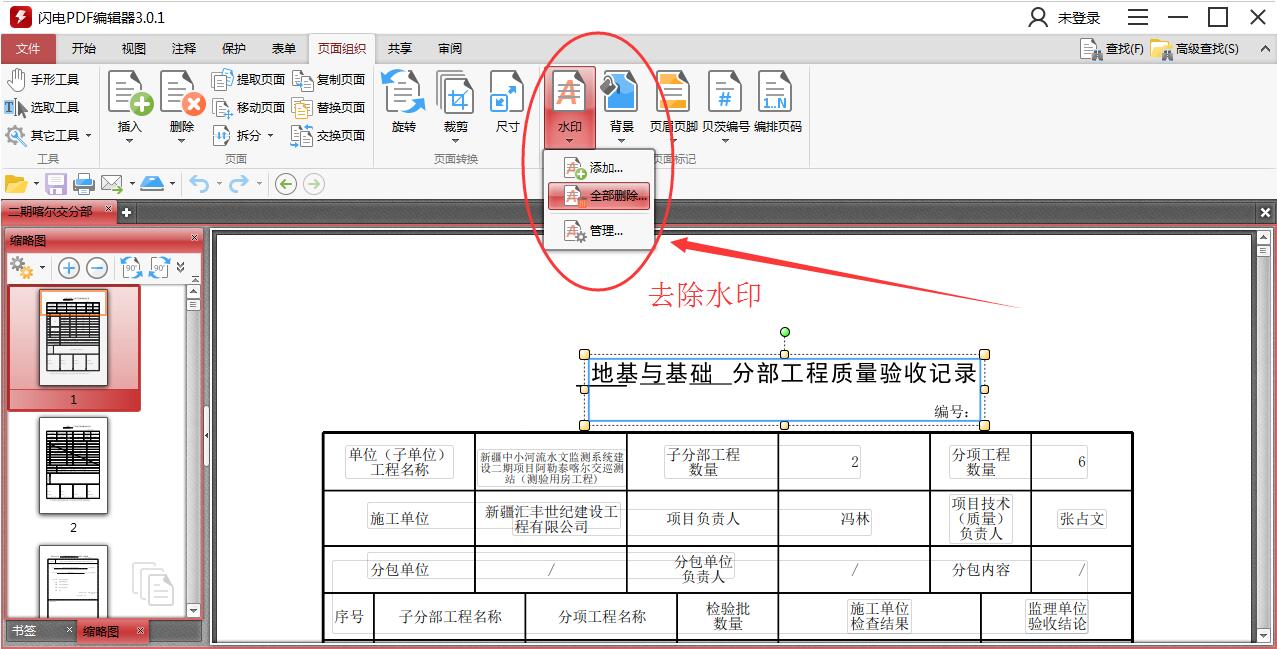Open the 其它工具 dropdown
This screenshot has height=649, width=1277.
(48, 135)
